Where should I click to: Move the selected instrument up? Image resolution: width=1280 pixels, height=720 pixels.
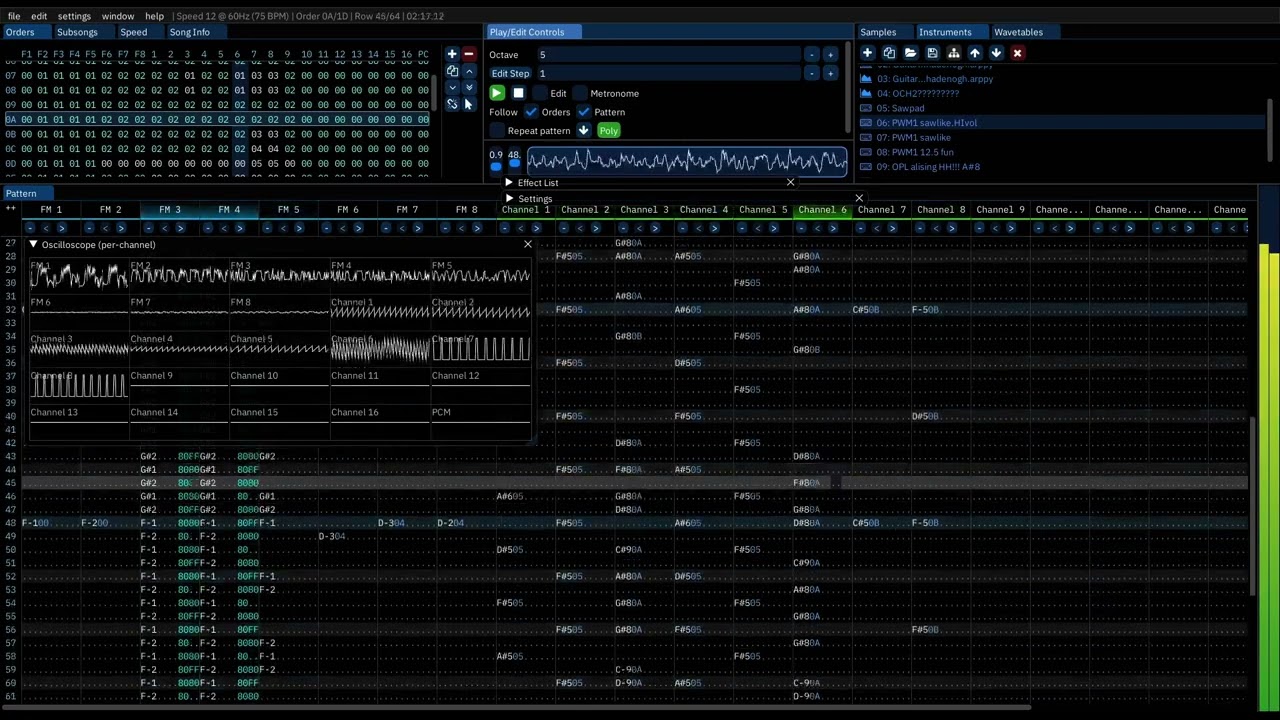tap(975, 53)
